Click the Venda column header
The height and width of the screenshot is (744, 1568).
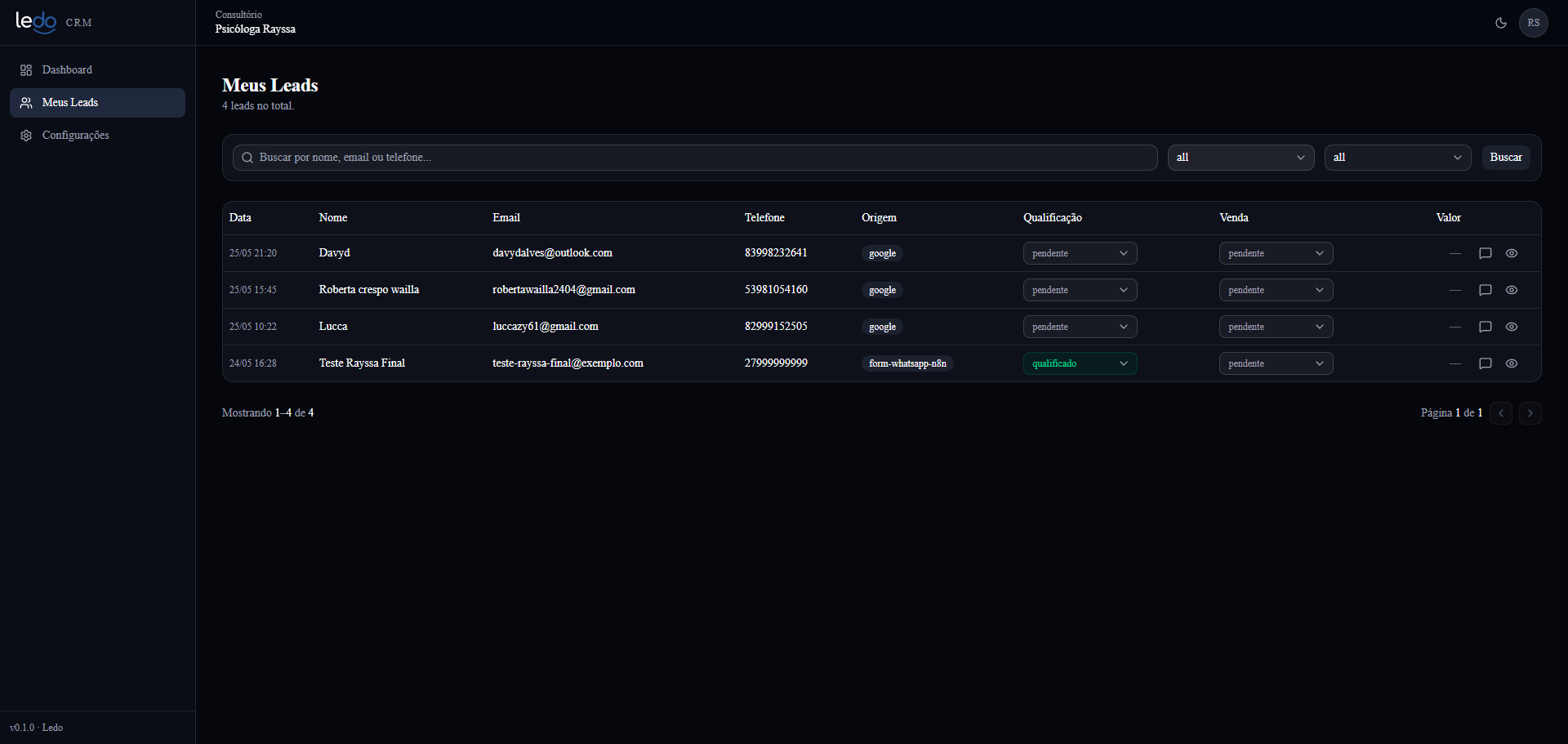pos(1234,218)
